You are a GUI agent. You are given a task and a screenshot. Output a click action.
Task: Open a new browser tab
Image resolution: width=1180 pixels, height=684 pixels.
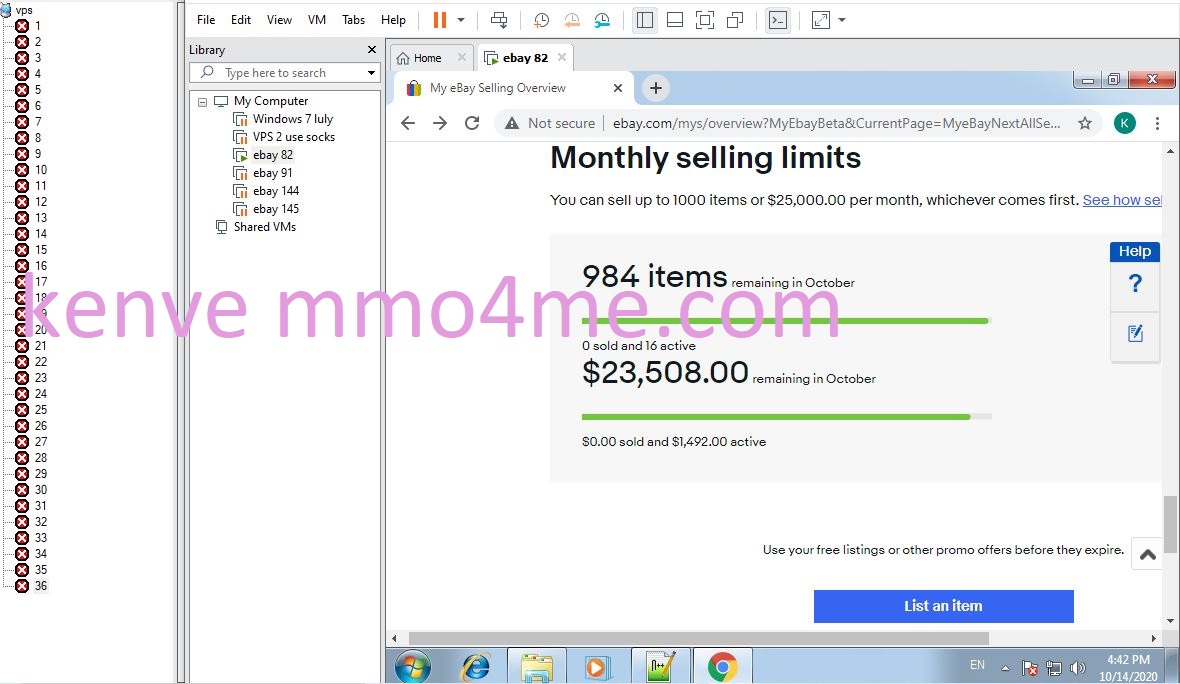coord(655,88)
